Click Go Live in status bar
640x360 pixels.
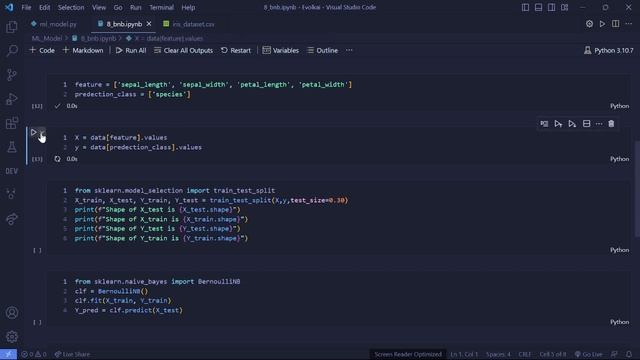pyautogui.click(x=589, y=354)
